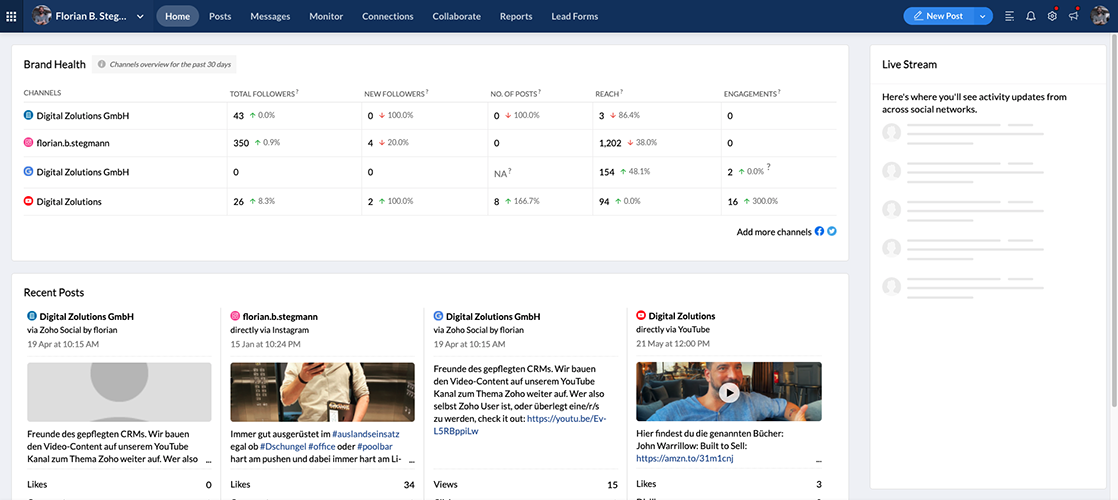The height and width of the screenshot is (500, 1118).
Task: Open the Messages tab
Action: coord(270,16)
